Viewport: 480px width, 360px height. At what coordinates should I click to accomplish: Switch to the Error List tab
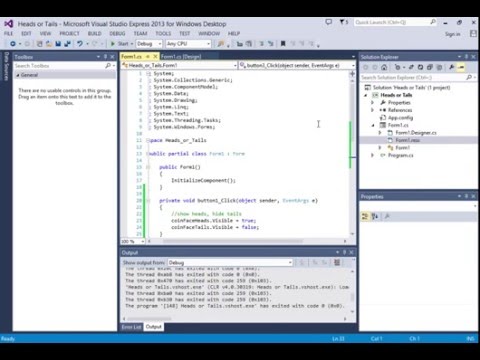(131, 327)
